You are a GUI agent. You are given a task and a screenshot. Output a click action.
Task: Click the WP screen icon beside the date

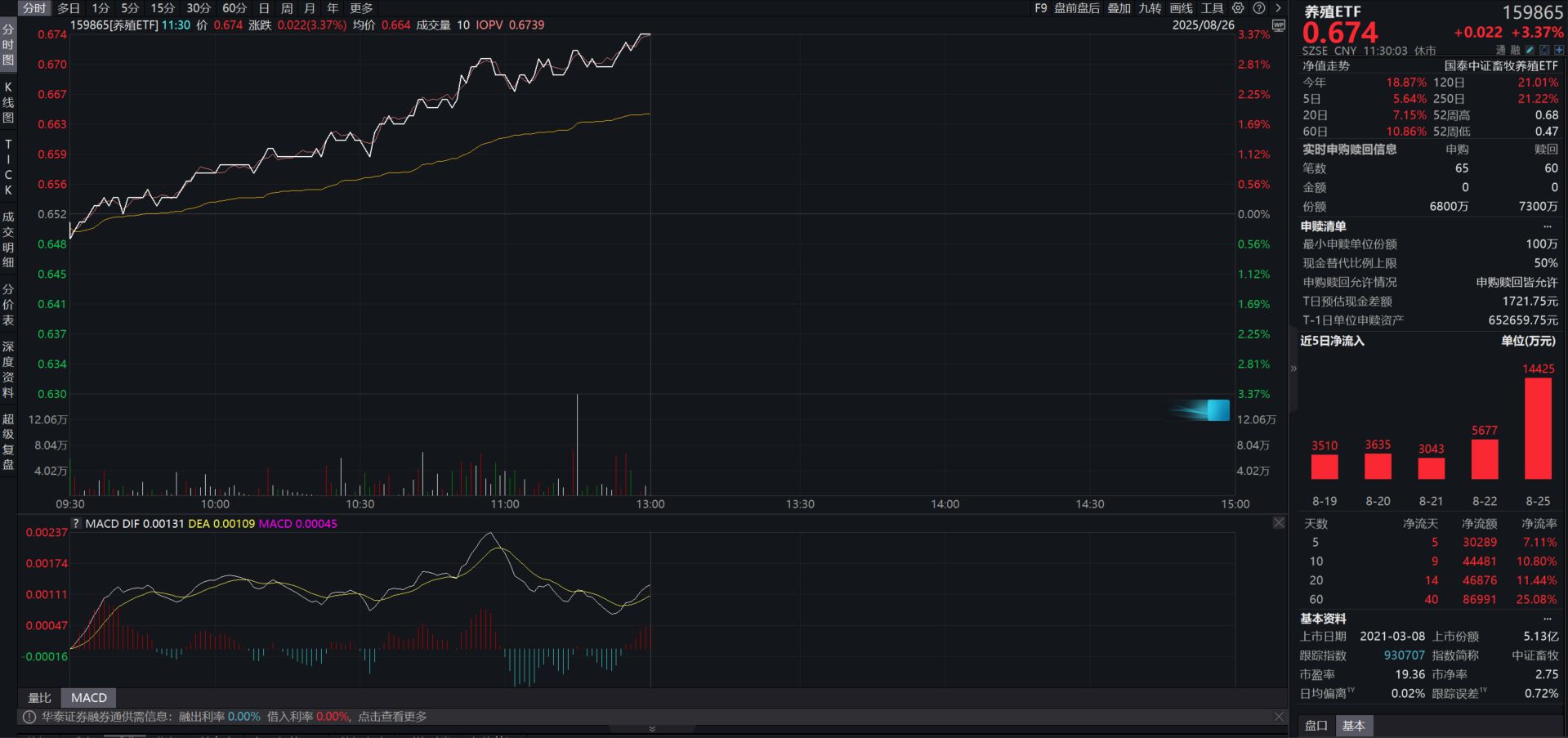[x=1279, y=25]
